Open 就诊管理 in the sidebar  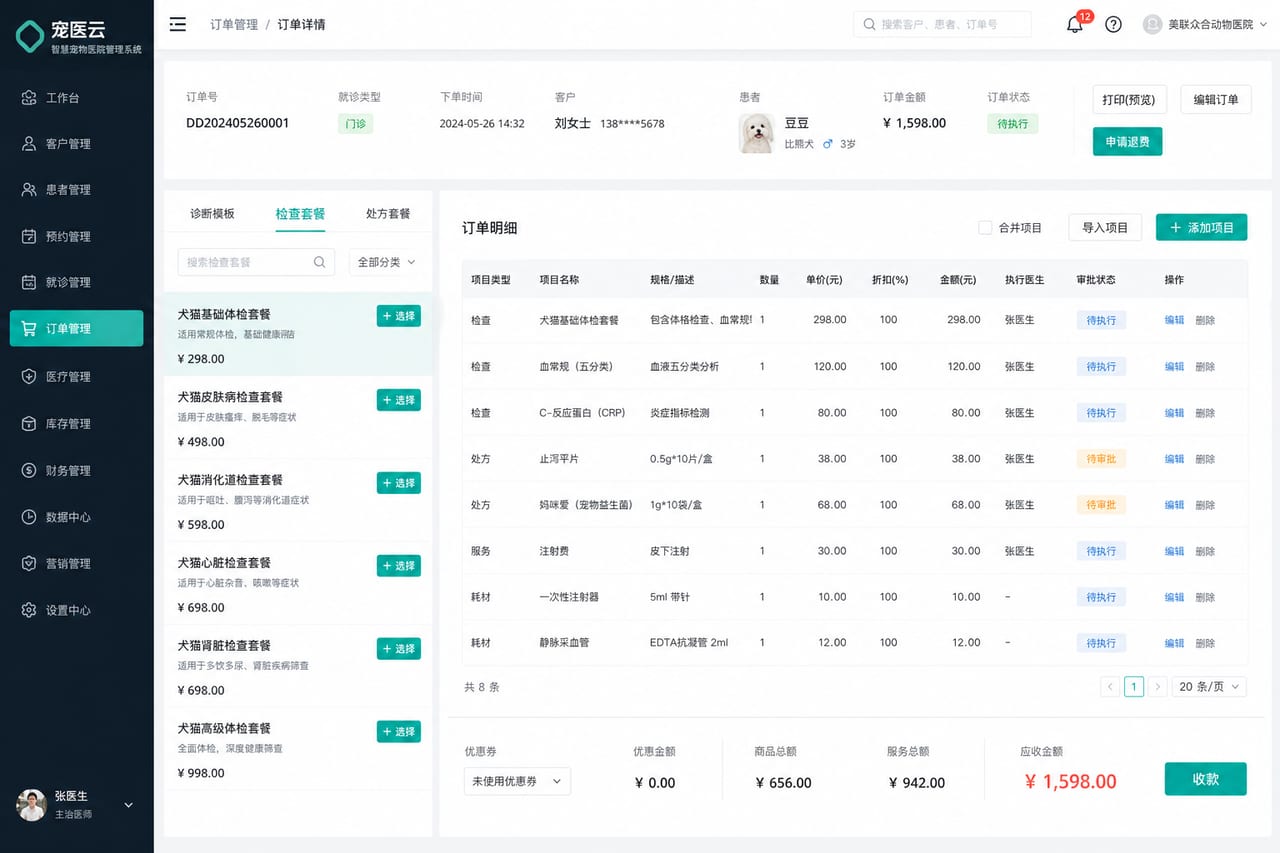pyautogui.click(x=76, y=283)
